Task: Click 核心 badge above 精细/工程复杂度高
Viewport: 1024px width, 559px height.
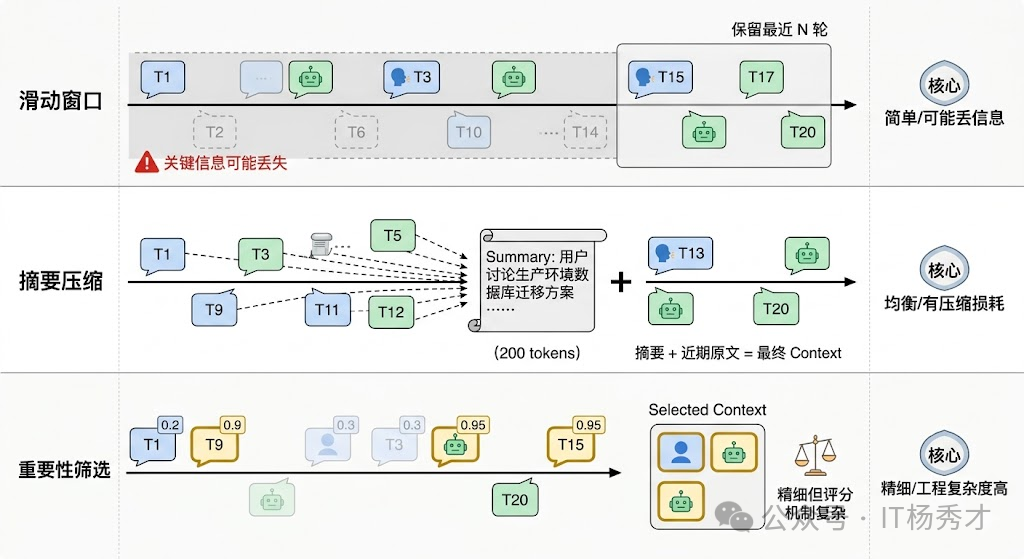Action: point(944,455)
